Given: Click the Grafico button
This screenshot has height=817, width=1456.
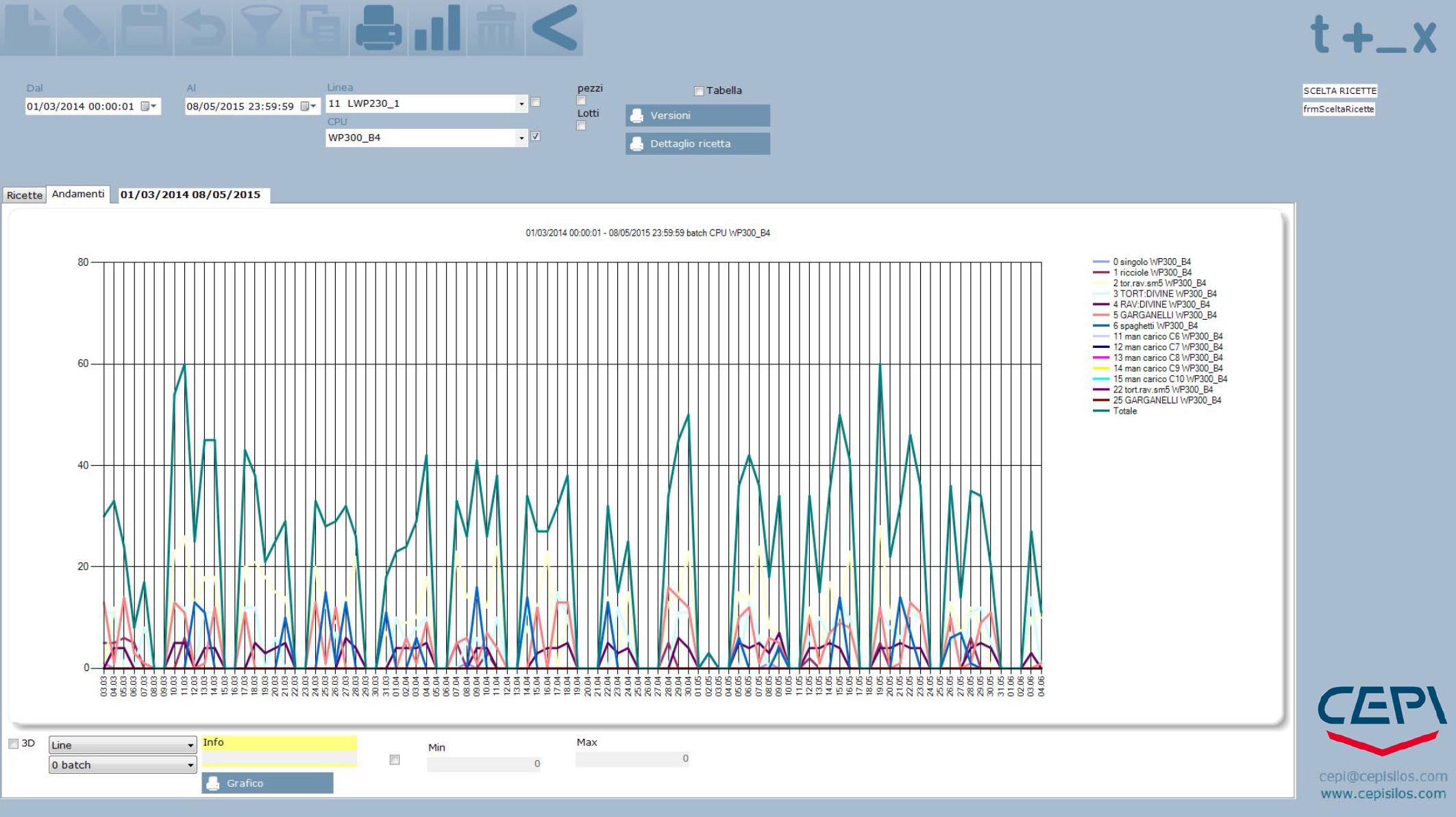Looking at the screenshot, I should (x=267, y=783).
